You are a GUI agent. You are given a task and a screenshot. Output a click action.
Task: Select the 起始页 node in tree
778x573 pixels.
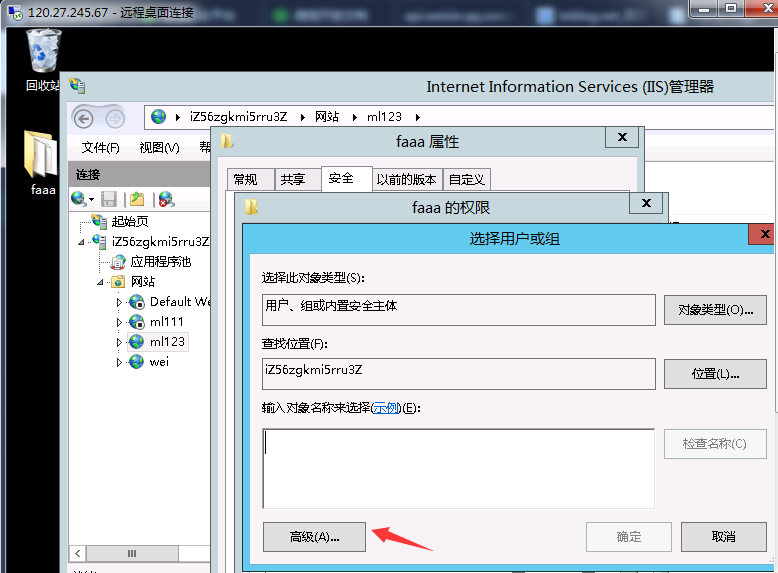click(x=130, y=222)
